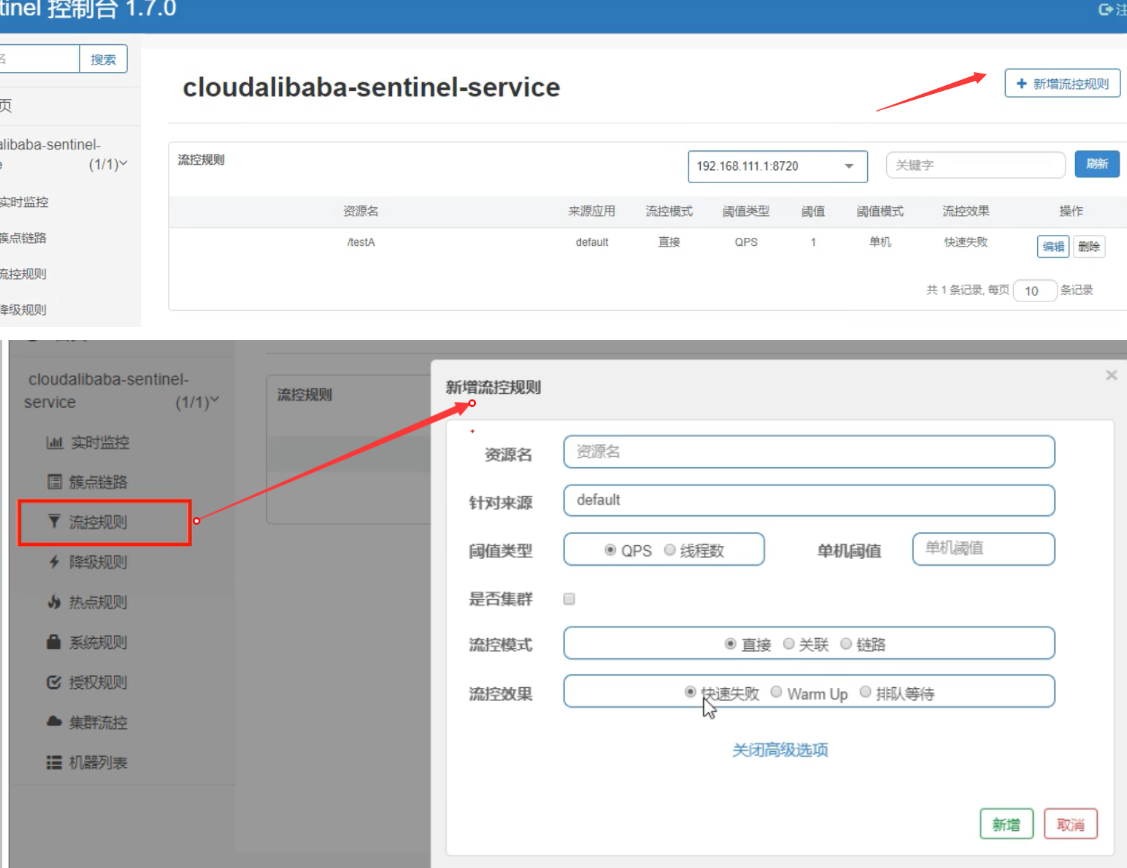Click the 搜索 search button
The image size is (1127, 868).
[x=103, y=60]
